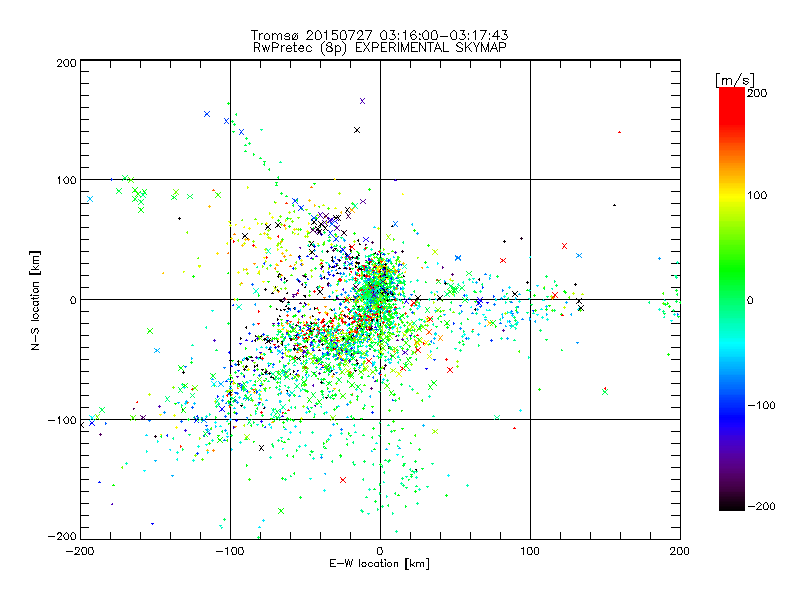Pick the yellow region of the velocity colorbar

pyautogui.click(x=732, y=196)
